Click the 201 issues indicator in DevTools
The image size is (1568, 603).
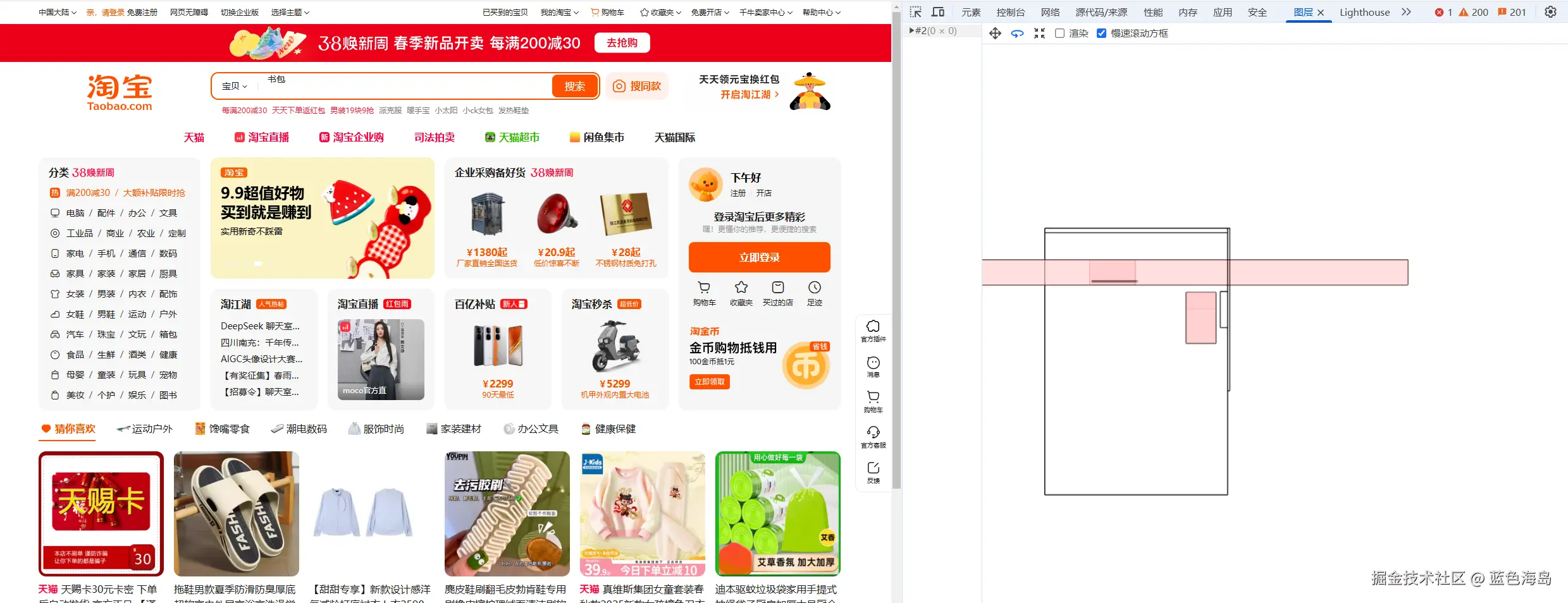pos(1512,12)
